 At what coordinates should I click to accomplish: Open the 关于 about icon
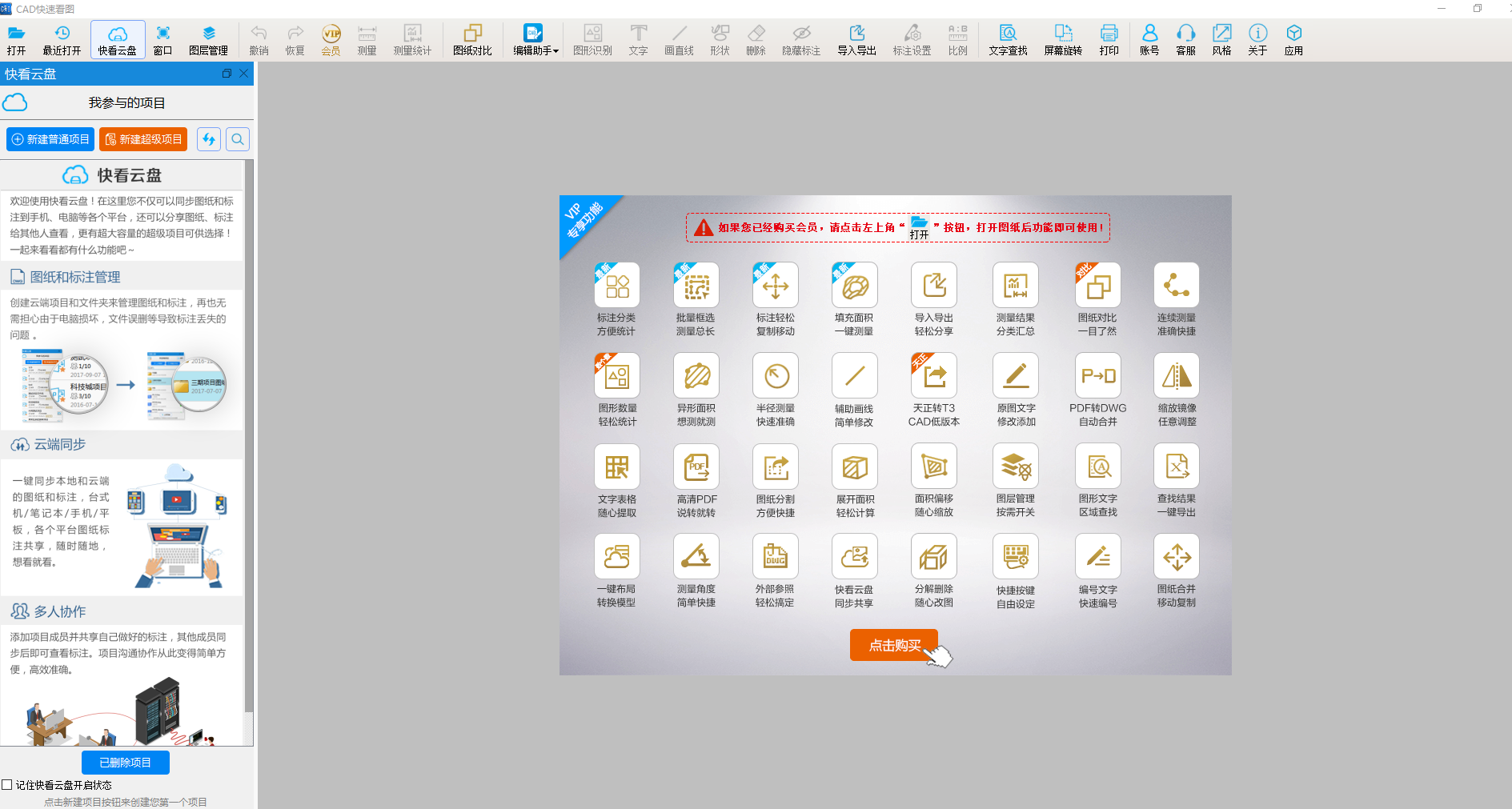tap(1257, 39)
